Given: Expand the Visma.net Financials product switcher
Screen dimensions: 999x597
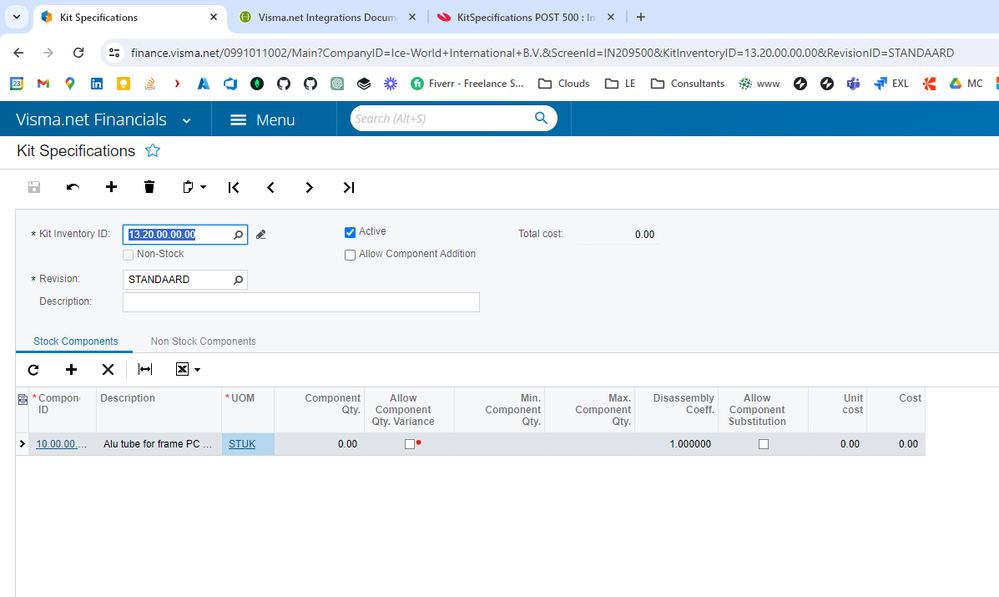Looking at the screenshot, I should coord(187,120).
